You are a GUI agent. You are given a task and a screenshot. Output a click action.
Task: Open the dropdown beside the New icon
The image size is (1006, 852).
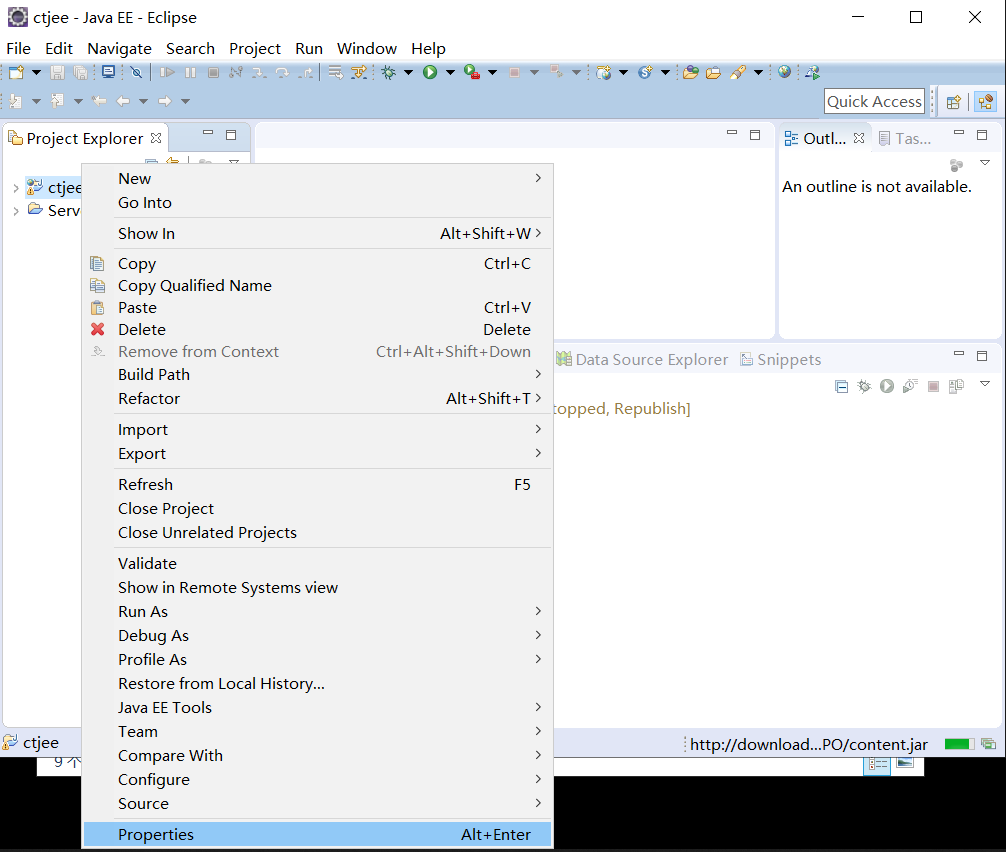(37, 72)
